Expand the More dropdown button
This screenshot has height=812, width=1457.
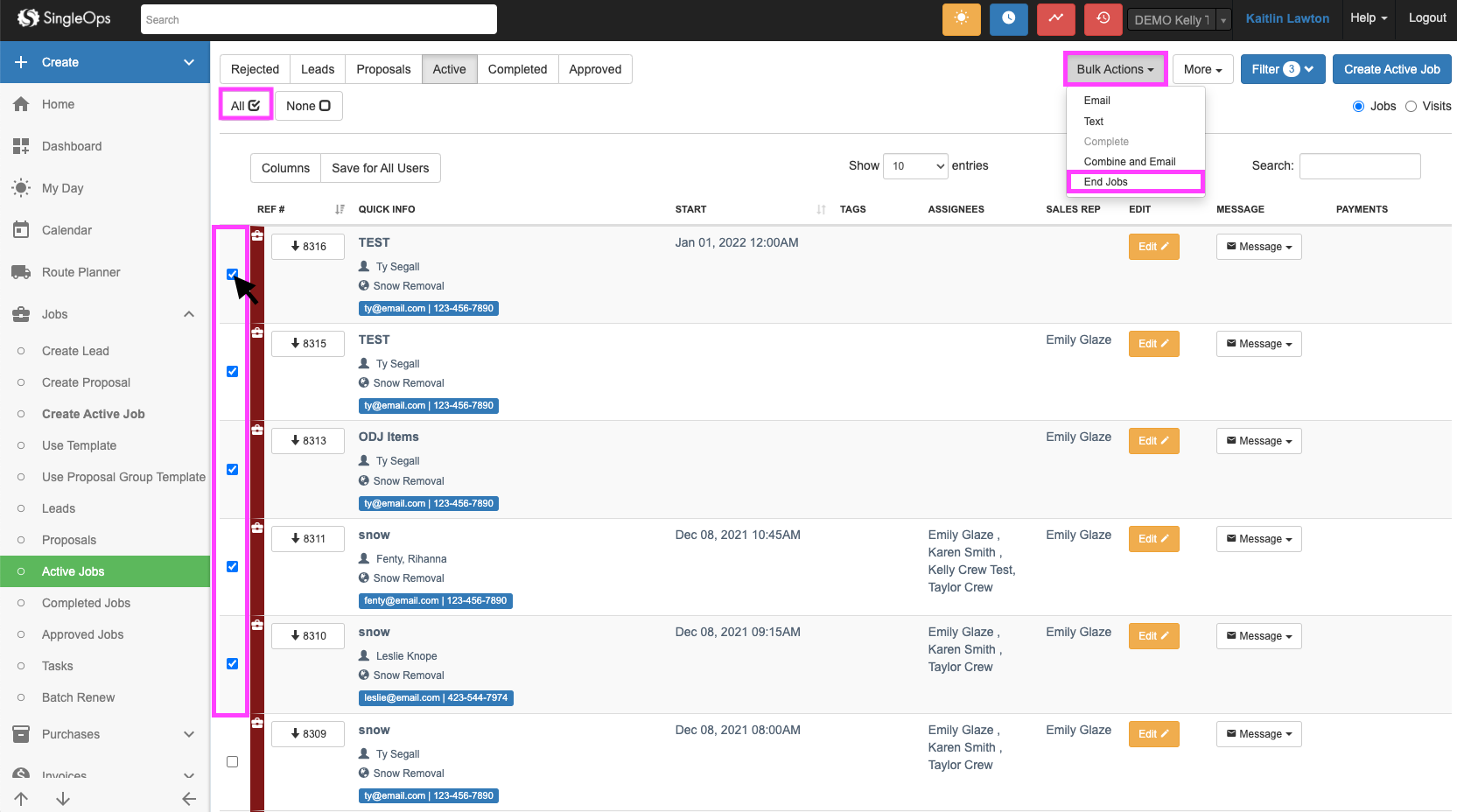coord(1202,69)
